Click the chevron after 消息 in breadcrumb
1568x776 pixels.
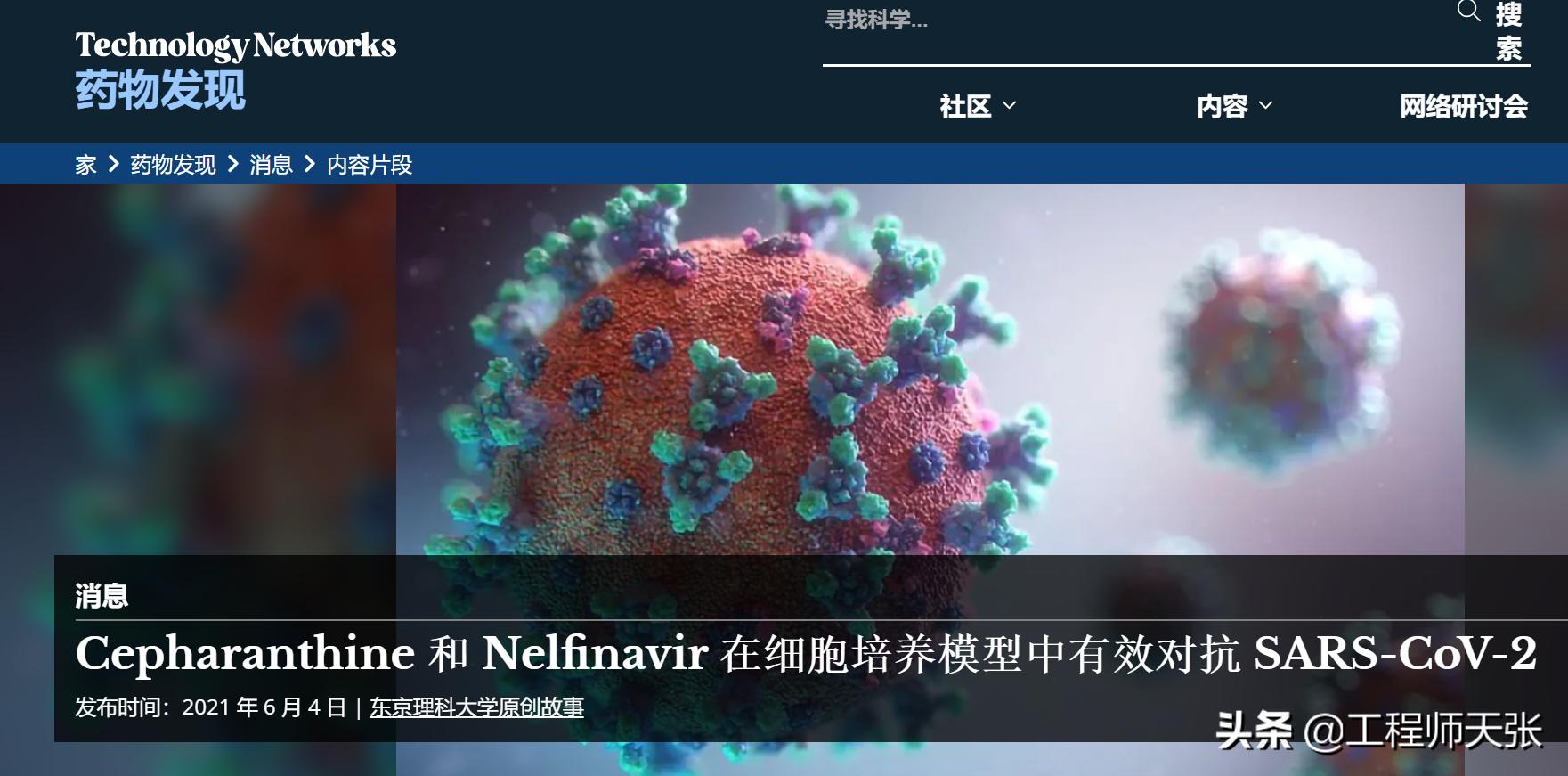click(x=310, y=164)
